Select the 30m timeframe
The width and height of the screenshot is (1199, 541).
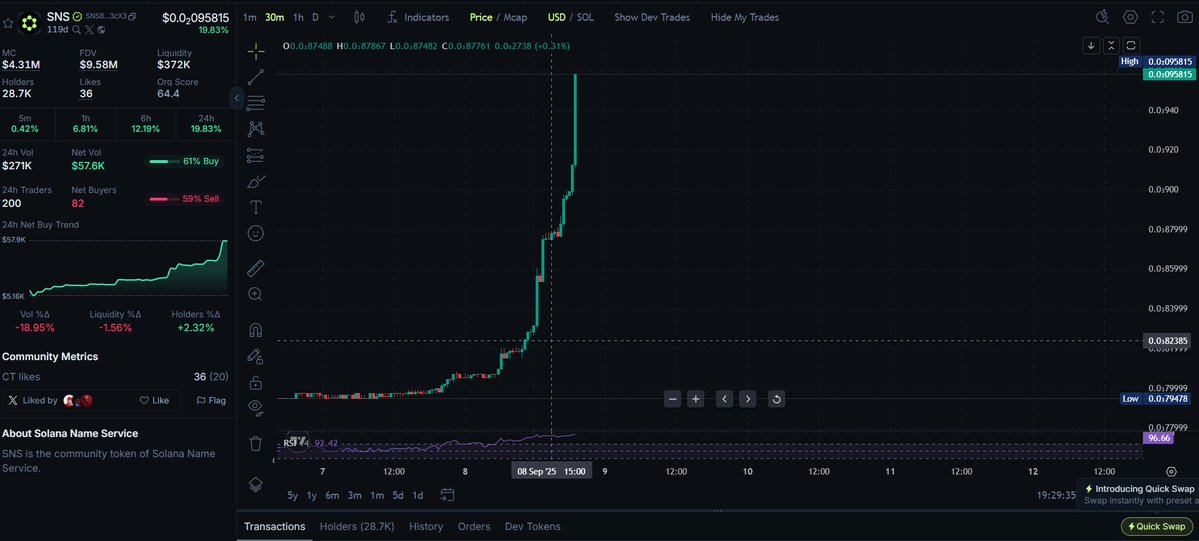275,17
